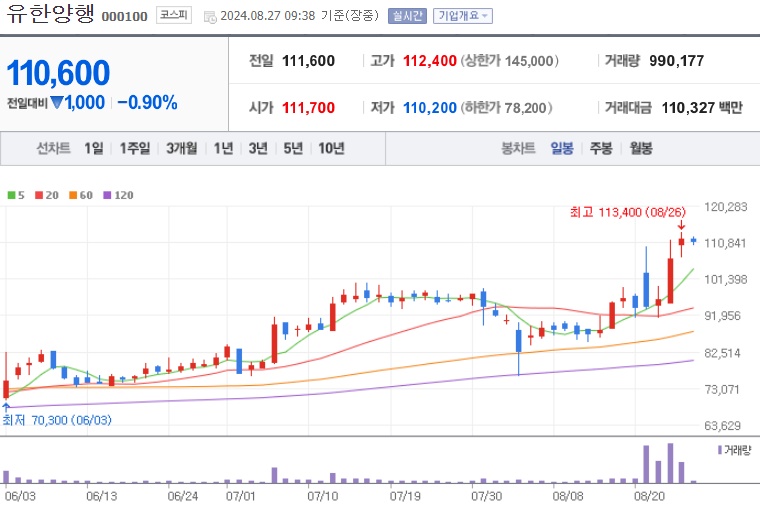This screenshot has width=760, height=510.
Task: Select the 1일 line chart period
Action: click(94, 148)
